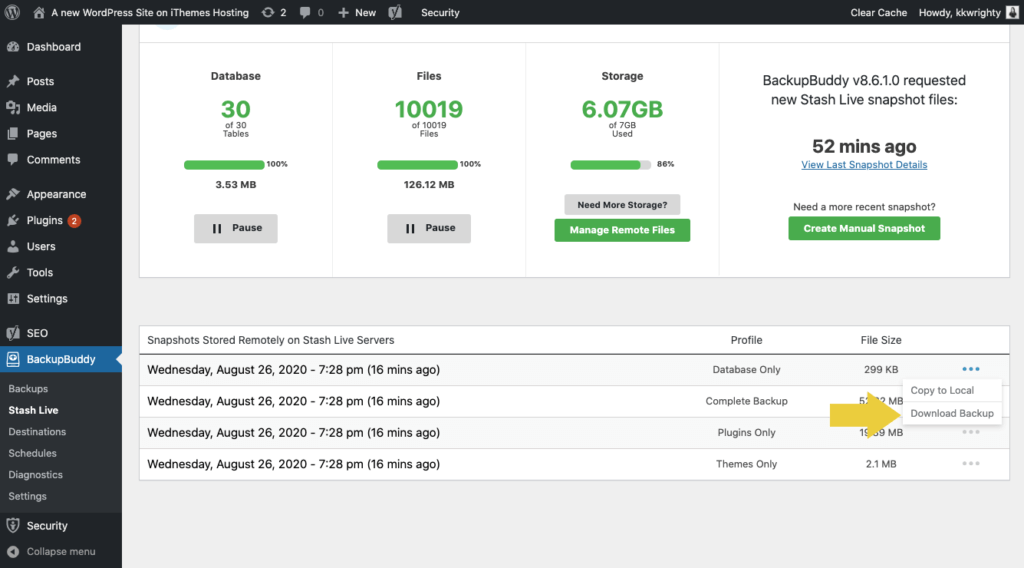Click the Pages icon in sidebar
Image resolution: width=1024 pixels, height=568 pixels.
[x=13, y=134]
